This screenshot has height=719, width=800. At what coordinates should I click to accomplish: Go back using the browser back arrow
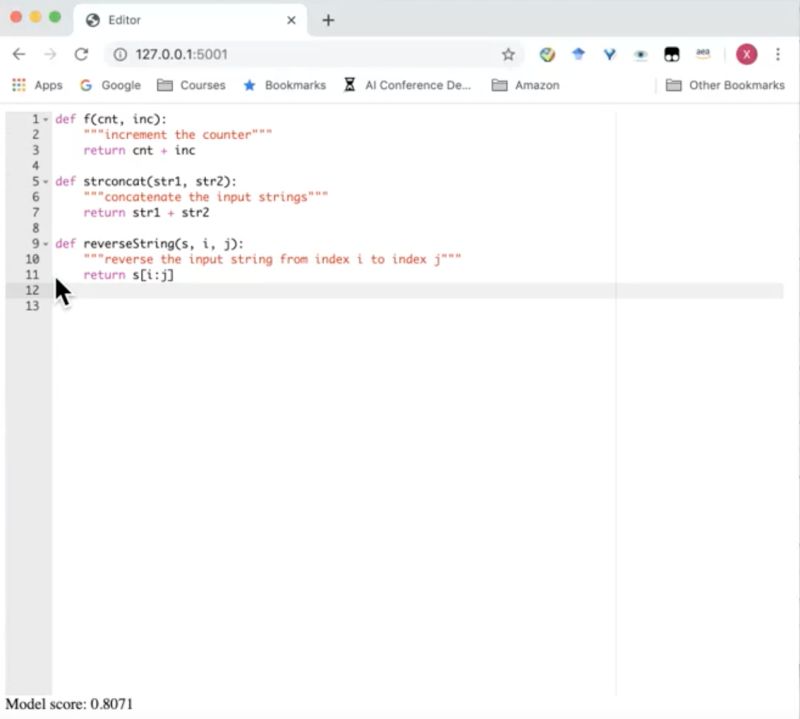pyautogui.click(x=19, y=54)
